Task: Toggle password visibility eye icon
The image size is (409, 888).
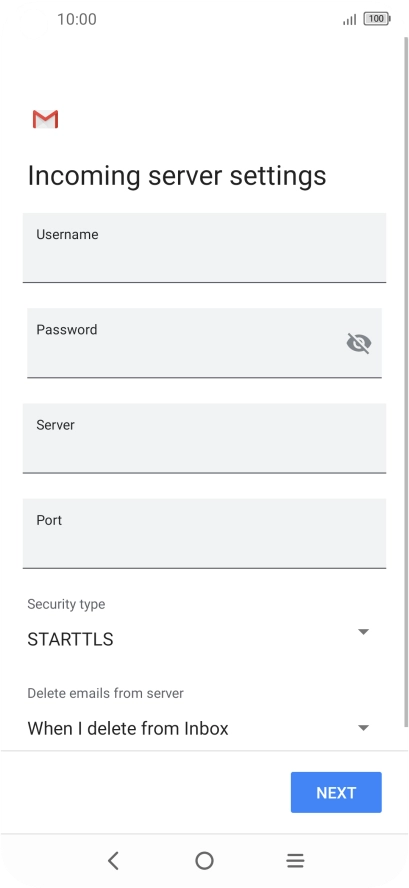Action: tap(359, 343)
